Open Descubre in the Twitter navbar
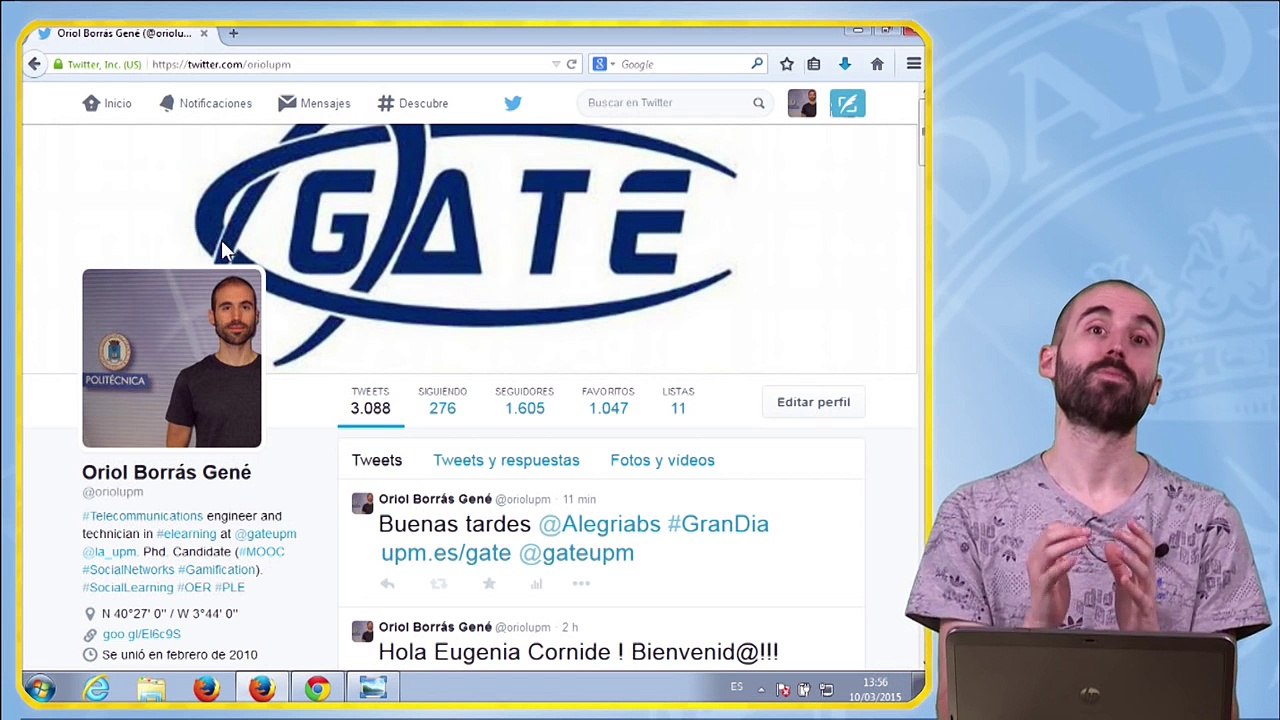The image size is (1280, 720). (x=413, y=103)
